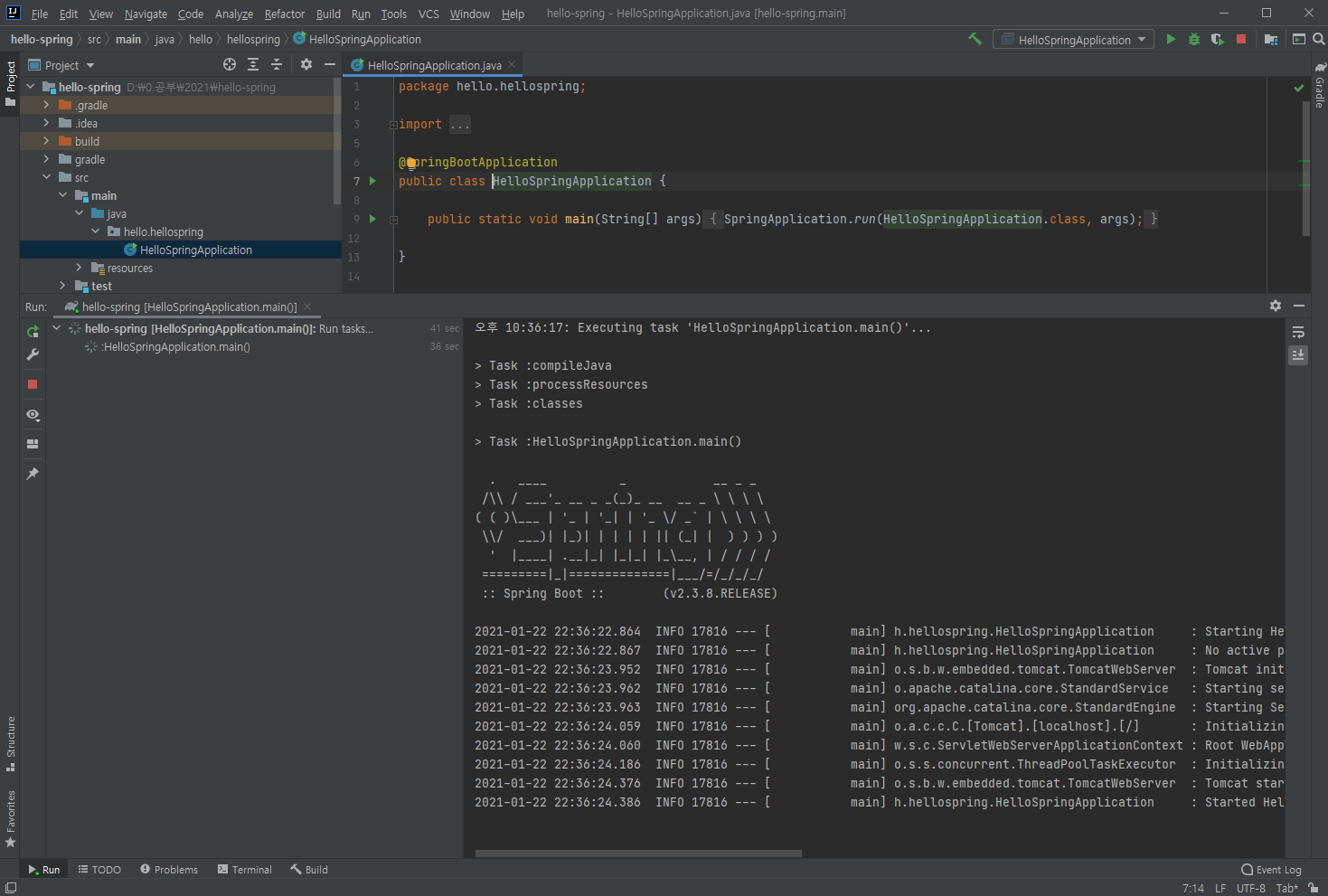Stop the running application in top toolbar
The height and width of the screenshot is (896, 1328).
coord(1241,39)
